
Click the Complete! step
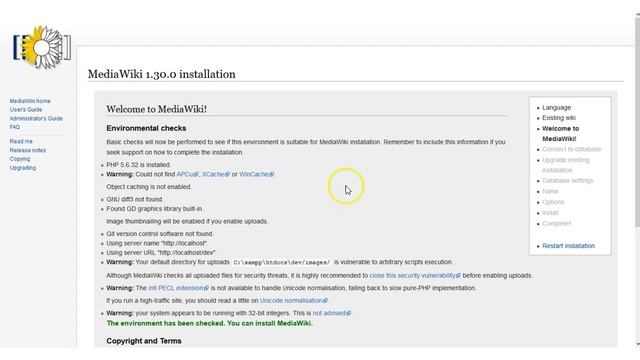pyautogui.click(x=556, y=223)
